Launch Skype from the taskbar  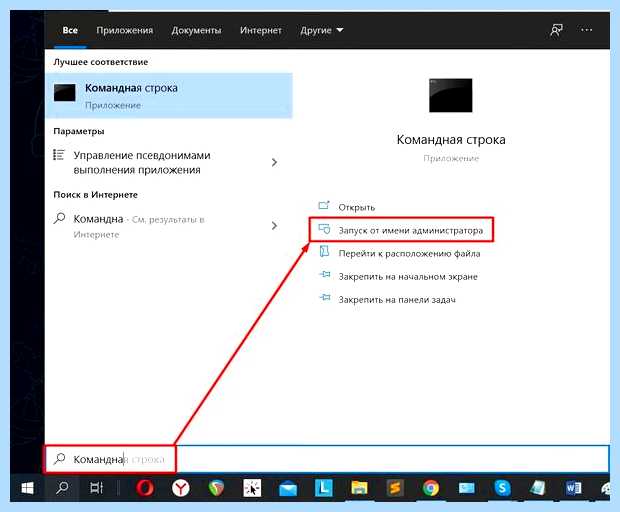502,488
